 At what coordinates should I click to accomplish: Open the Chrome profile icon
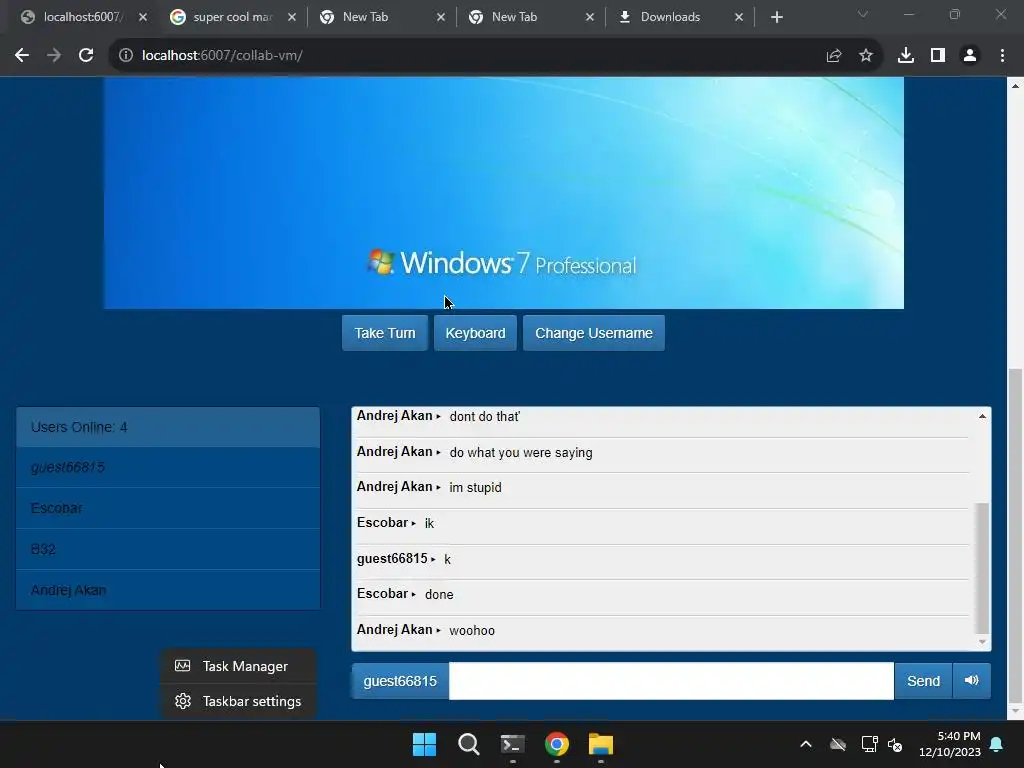coord(970,56)
